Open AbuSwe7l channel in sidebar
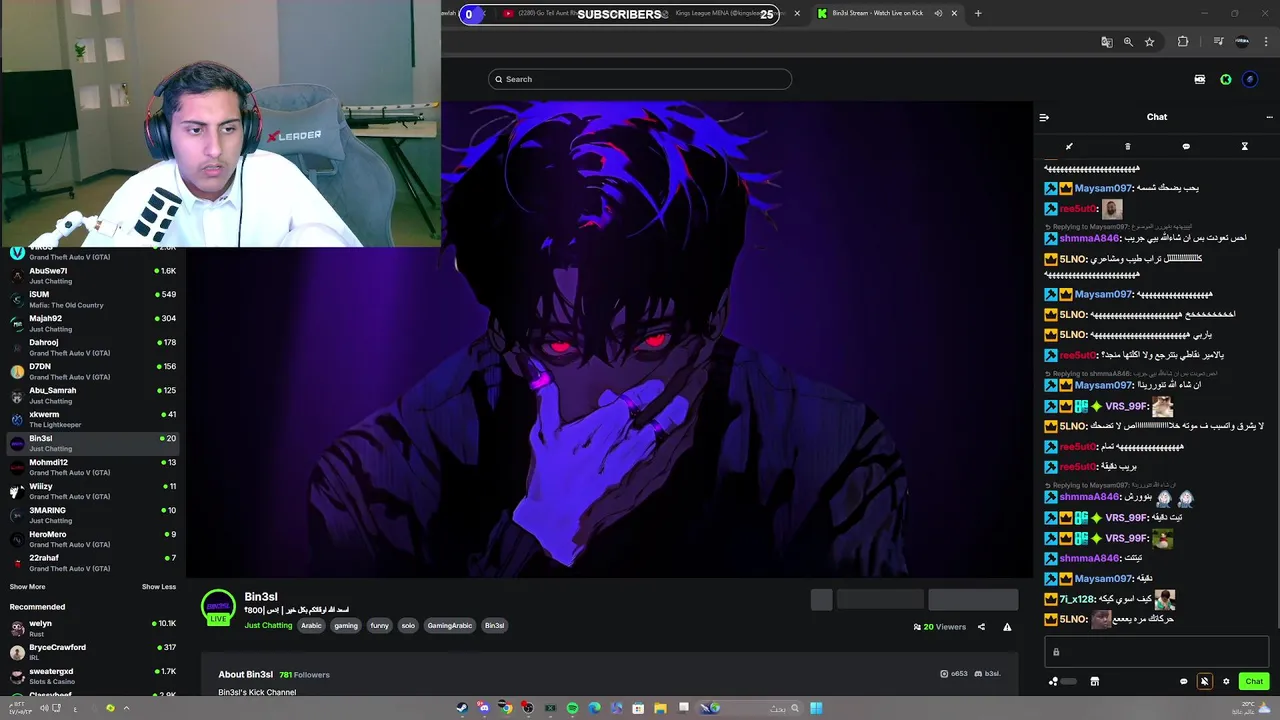 92,275
